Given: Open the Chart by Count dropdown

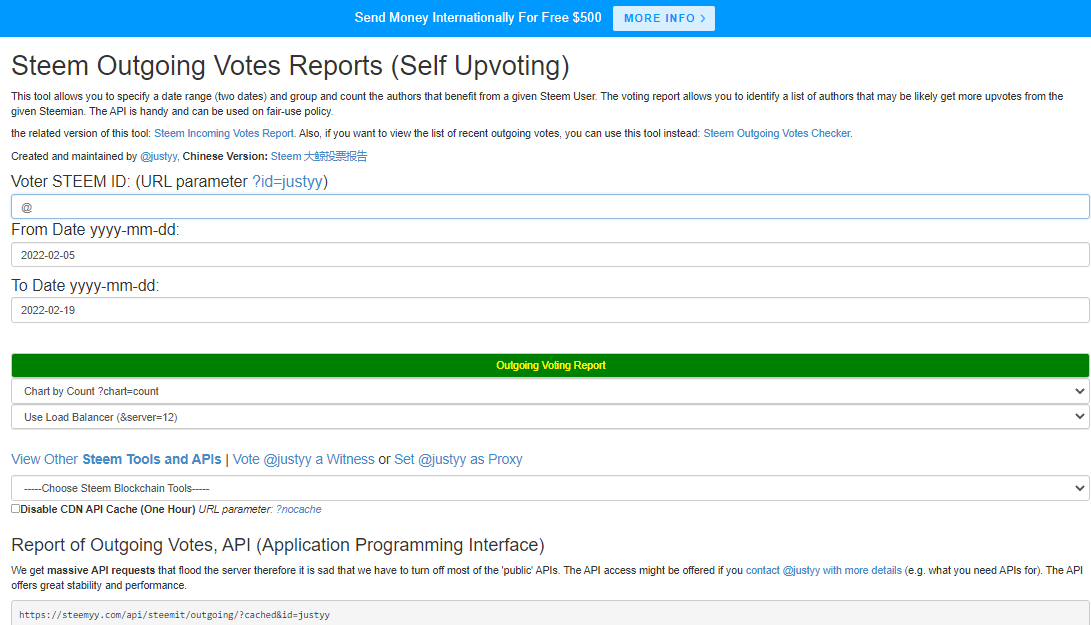Looking at the screenshot, I should 550,391.
